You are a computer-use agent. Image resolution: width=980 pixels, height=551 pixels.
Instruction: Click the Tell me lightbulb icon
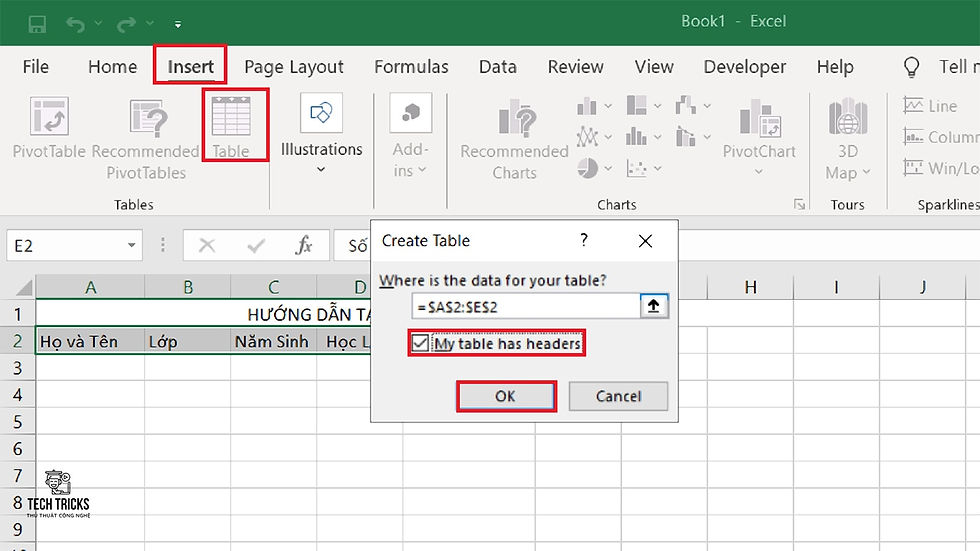click(x=912, y=67)
